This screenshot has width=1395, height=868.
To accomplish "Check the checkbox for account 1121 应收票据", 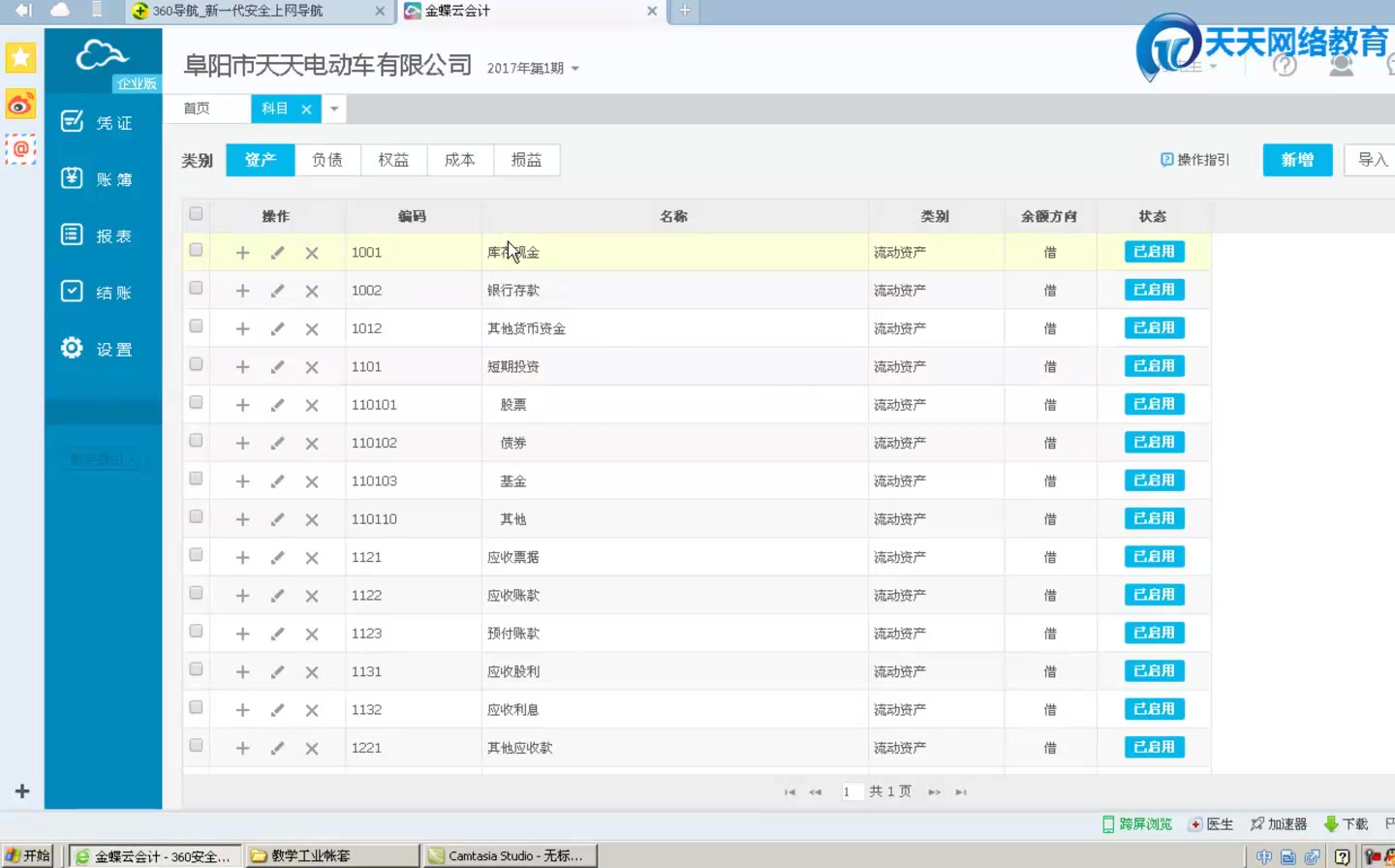I will (196, 556).
